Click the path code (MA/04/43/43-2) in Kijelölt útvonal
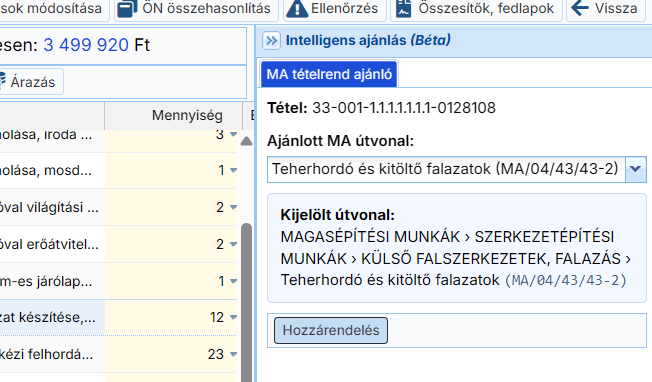 [566, 281]
